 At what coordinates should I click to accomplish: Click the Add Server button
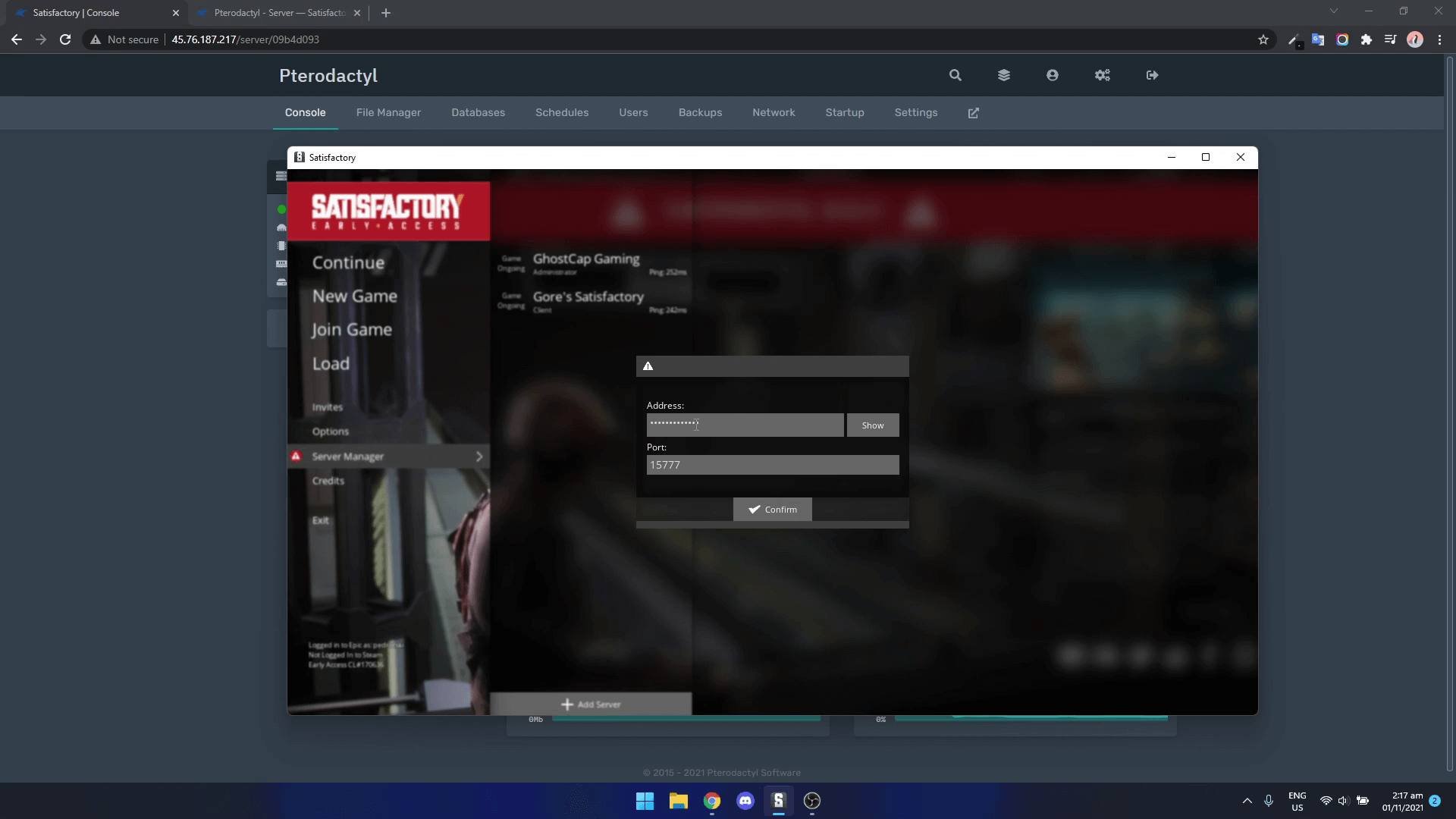tap(591, 704)
